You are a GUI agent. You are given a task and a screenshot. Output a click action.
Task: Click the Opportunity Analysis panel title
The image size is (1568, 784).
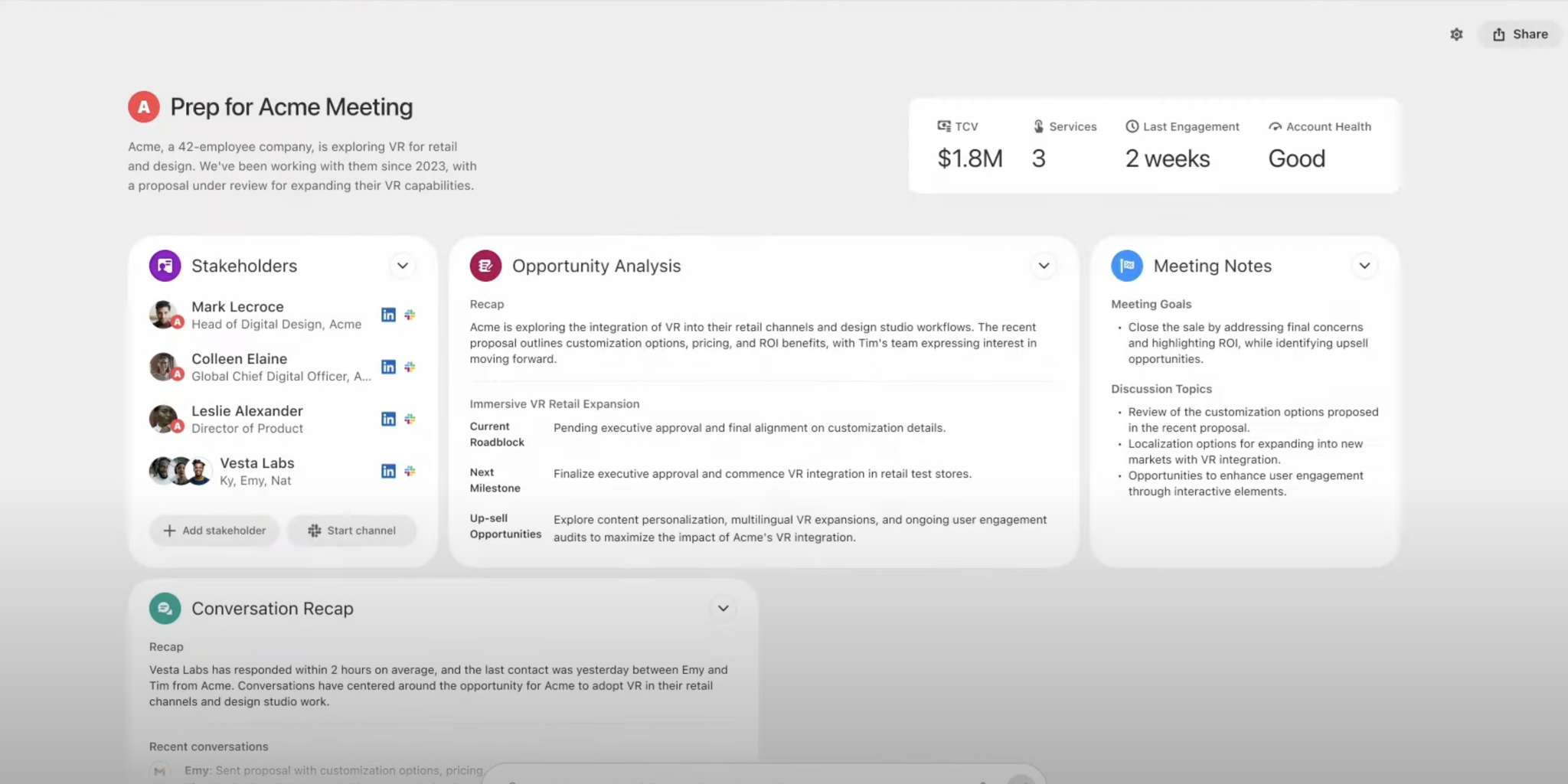[596, 266]
